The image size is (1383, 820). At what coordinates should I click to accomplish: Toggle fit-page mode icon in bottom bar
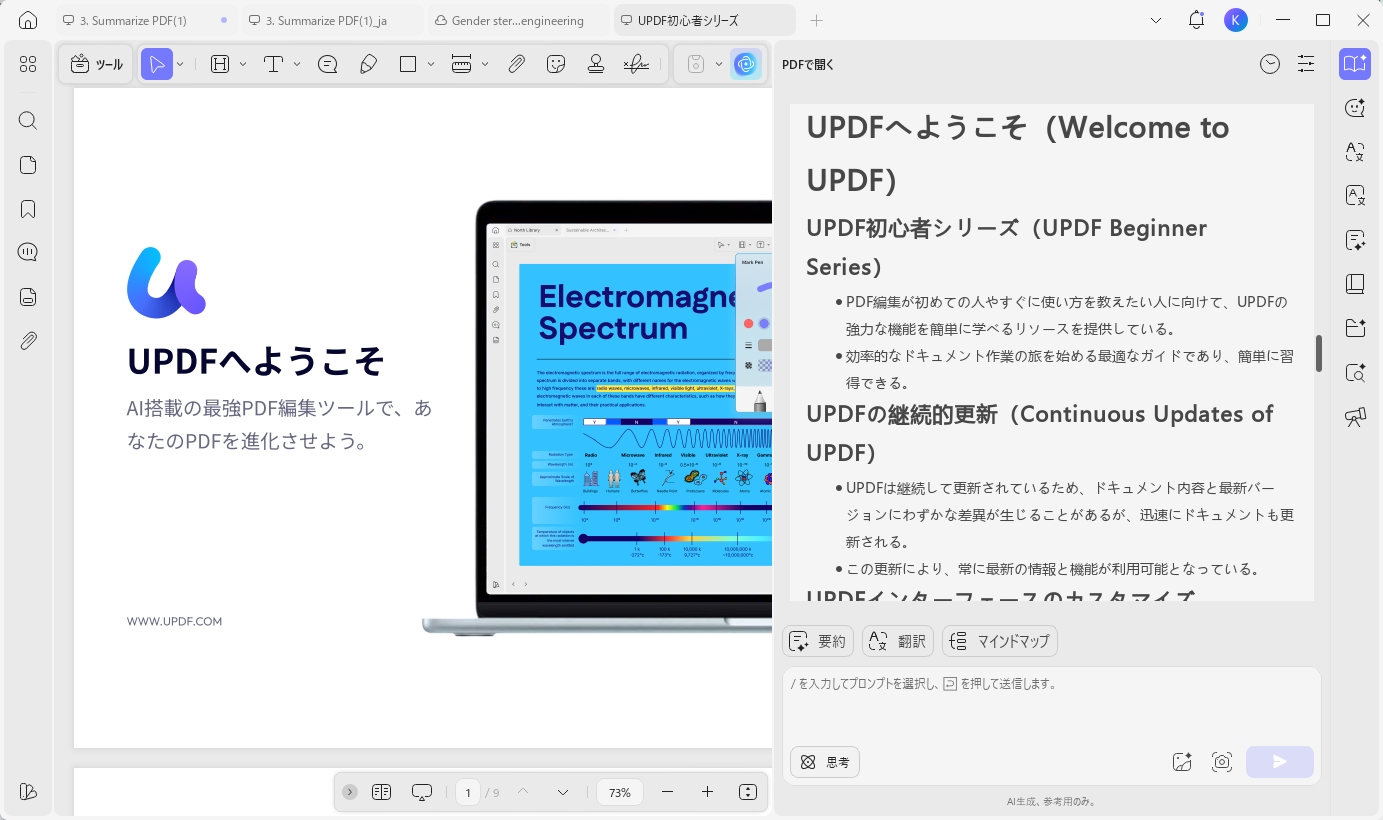pos(748,792)
